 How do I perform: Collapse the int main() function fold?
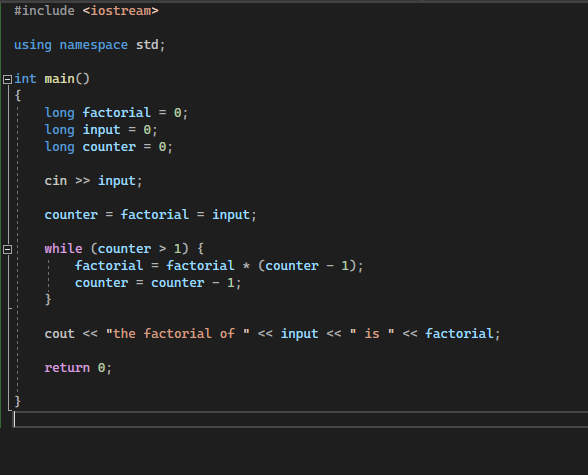pos(7,79)
